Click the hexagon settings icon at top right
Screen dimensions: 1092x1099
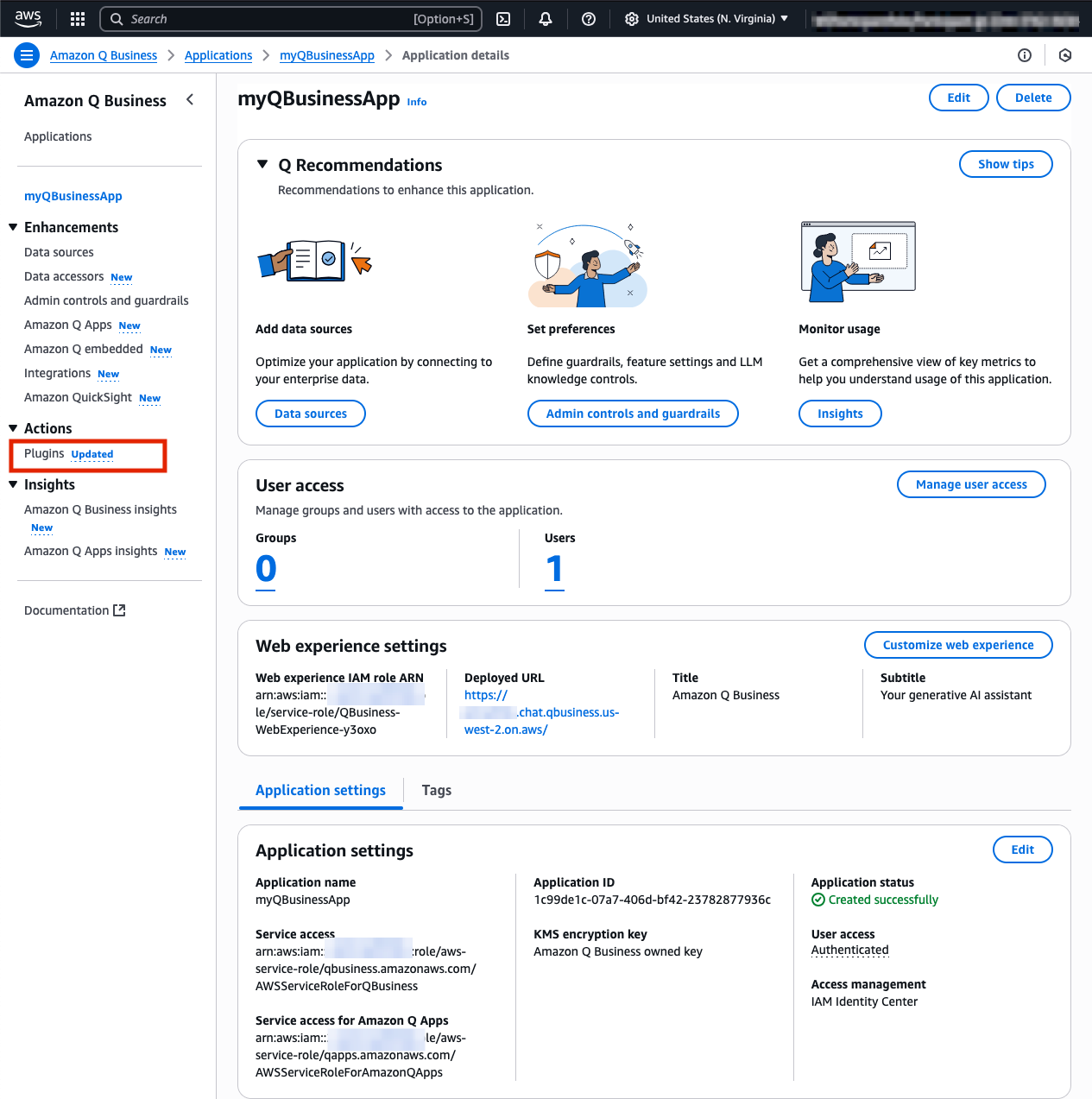[x=1065, y=55]
